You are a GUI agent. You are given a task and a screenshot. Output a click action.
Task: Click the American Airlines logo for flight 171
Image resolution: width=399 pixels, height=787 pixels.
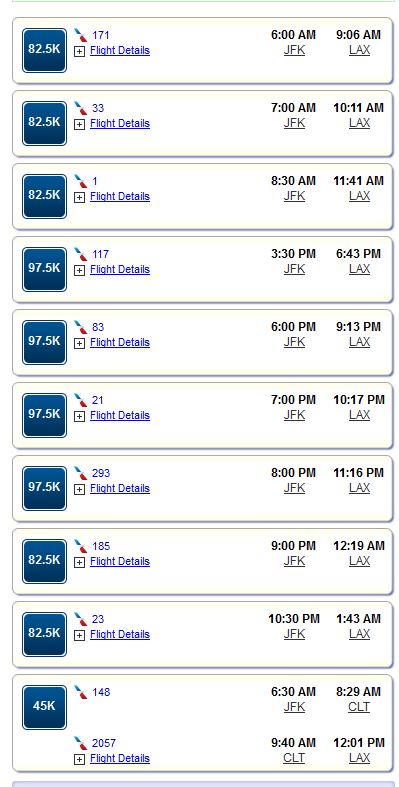point(80,35)
